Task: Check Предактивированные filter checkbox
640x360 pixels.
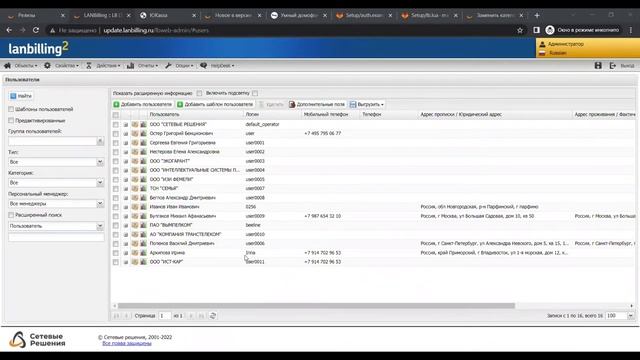Action: pos(11,121)
